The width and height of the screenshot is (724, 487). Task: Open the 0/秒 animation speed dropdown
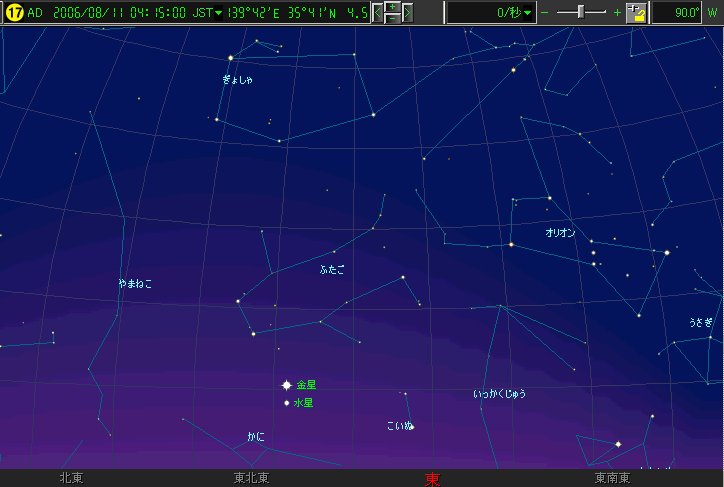click(x=528, y=13)
